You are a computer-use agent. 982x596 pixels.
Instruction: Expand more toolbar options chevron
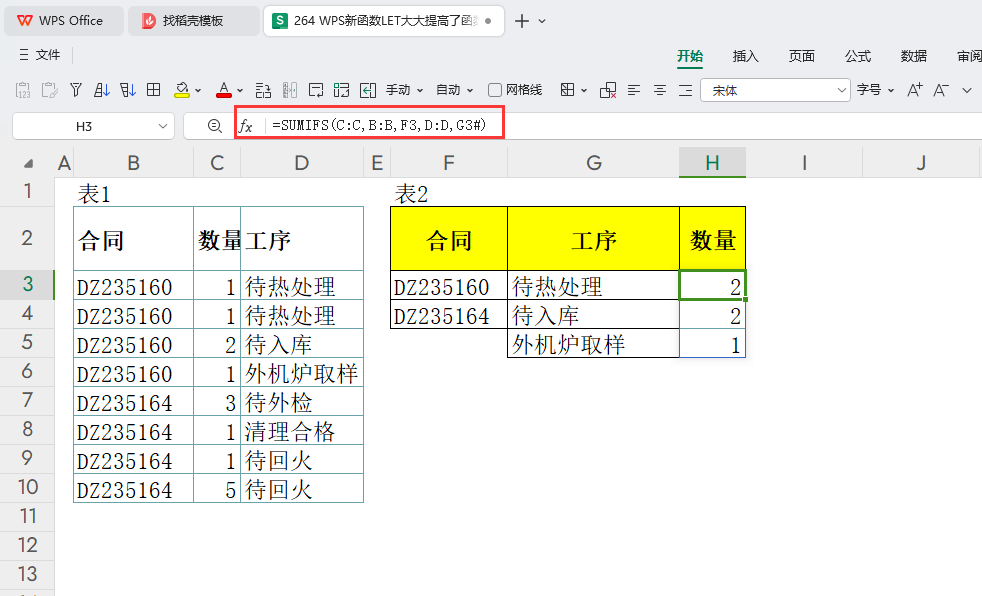point(967,91)
